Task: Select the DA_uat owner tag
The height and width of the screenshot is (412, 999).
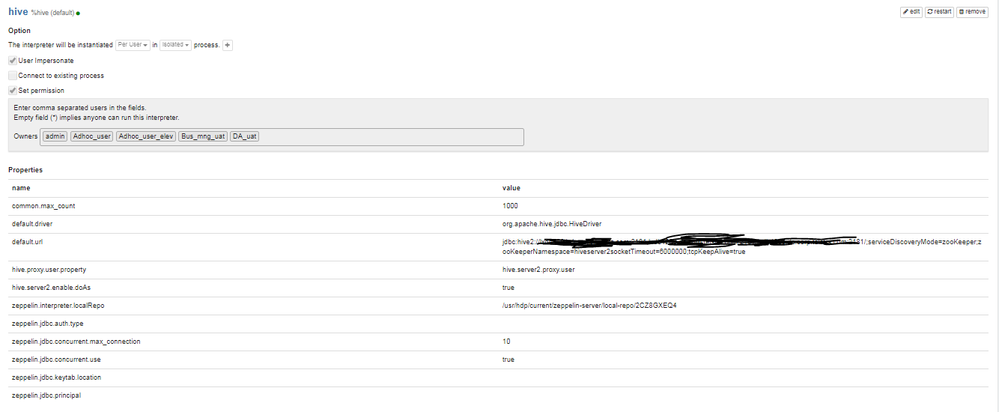Action: click(245, 136)
